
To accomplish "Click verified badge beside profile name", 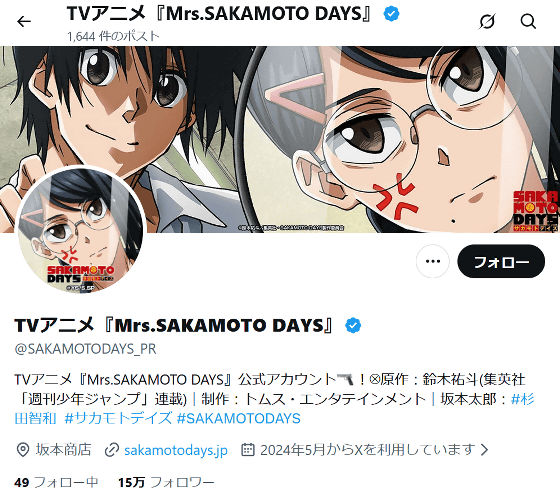I will (x=353, y=325).
